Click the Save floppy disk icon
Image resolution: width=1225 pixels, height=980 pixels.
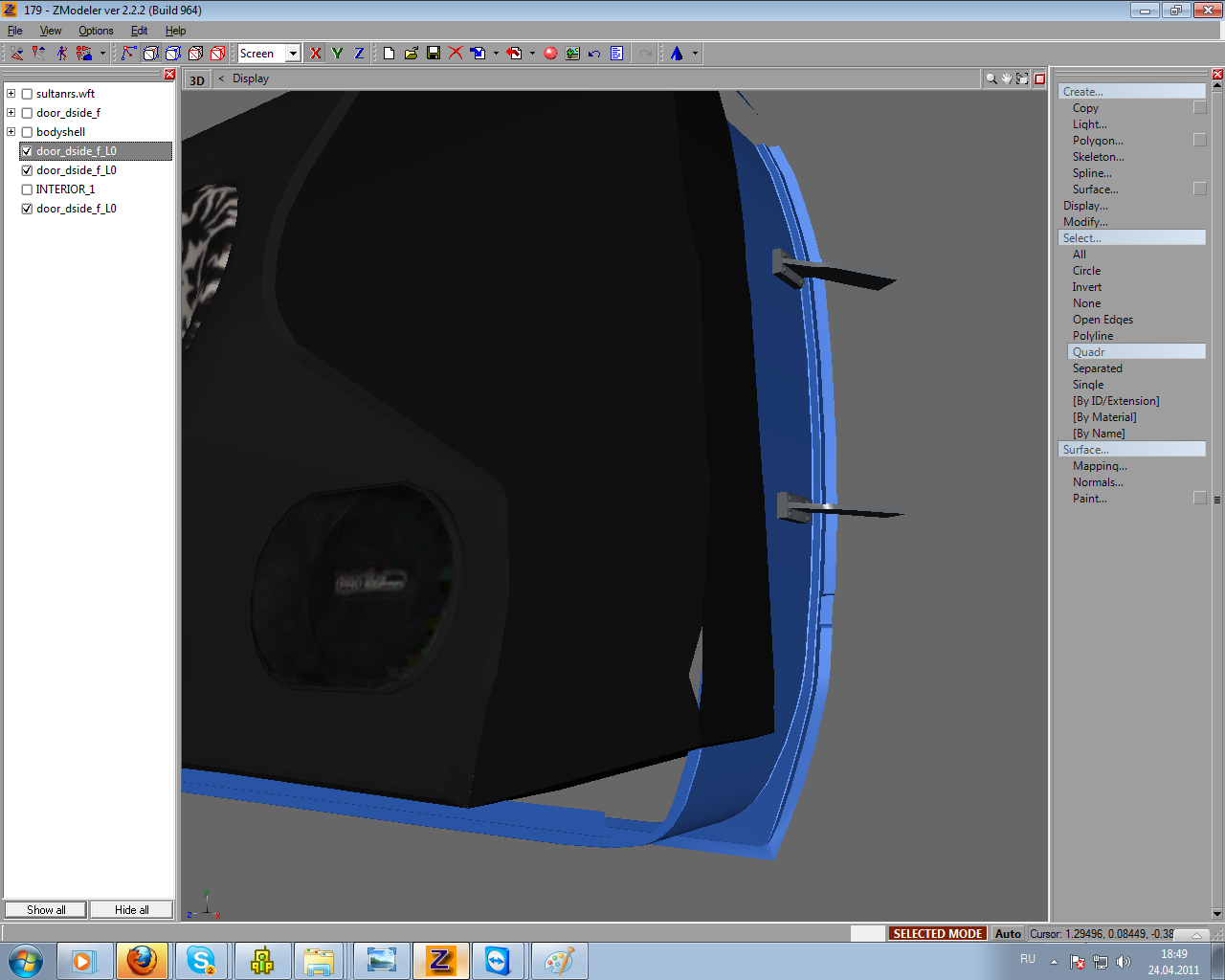coord(434,54)
